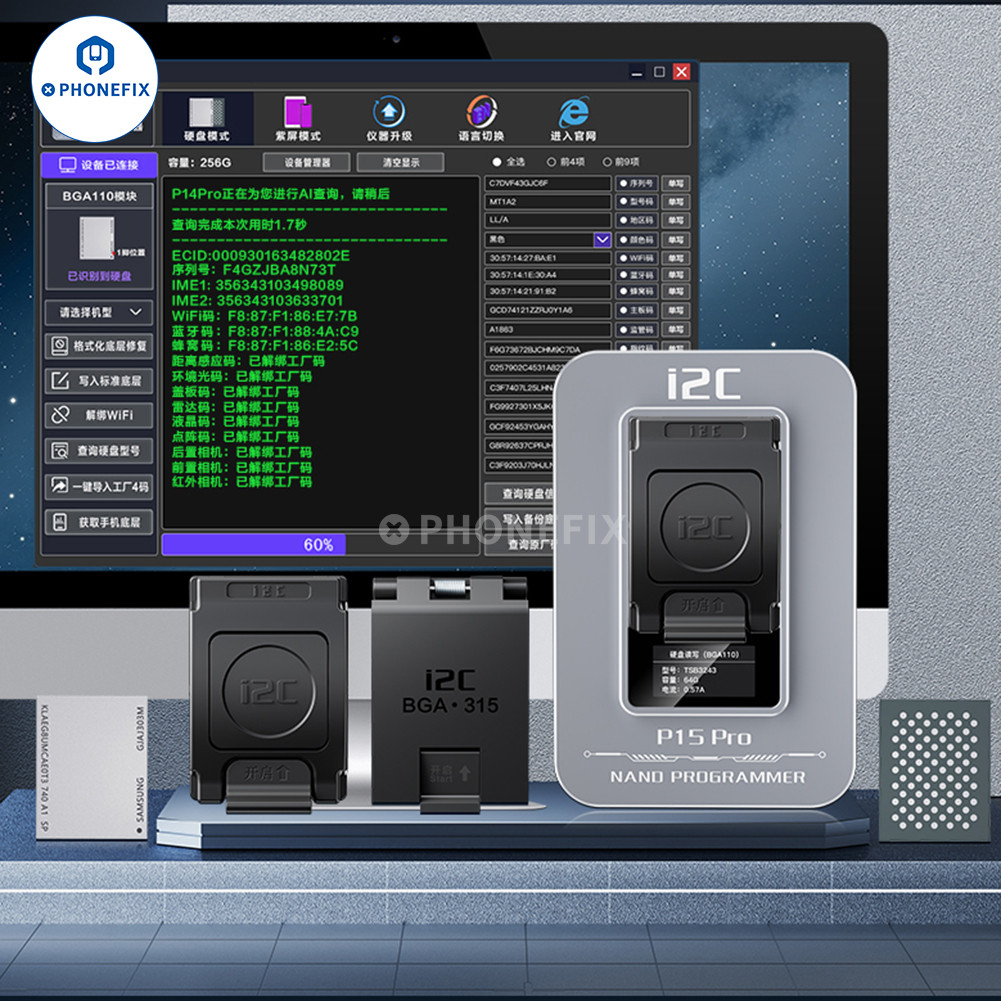Open 硬盘模式 hard disk mode
Screen dimensions: 1001x1001
coord(207,118)
